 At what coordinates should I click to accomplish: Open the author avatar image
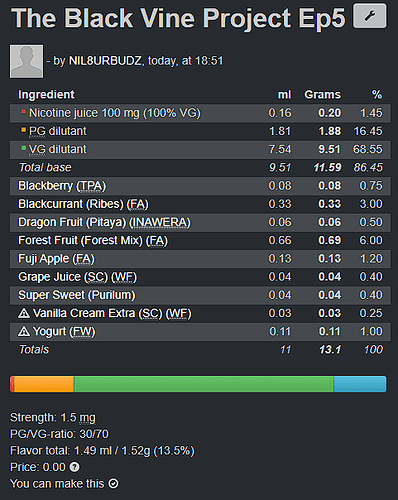coord(26,61)
